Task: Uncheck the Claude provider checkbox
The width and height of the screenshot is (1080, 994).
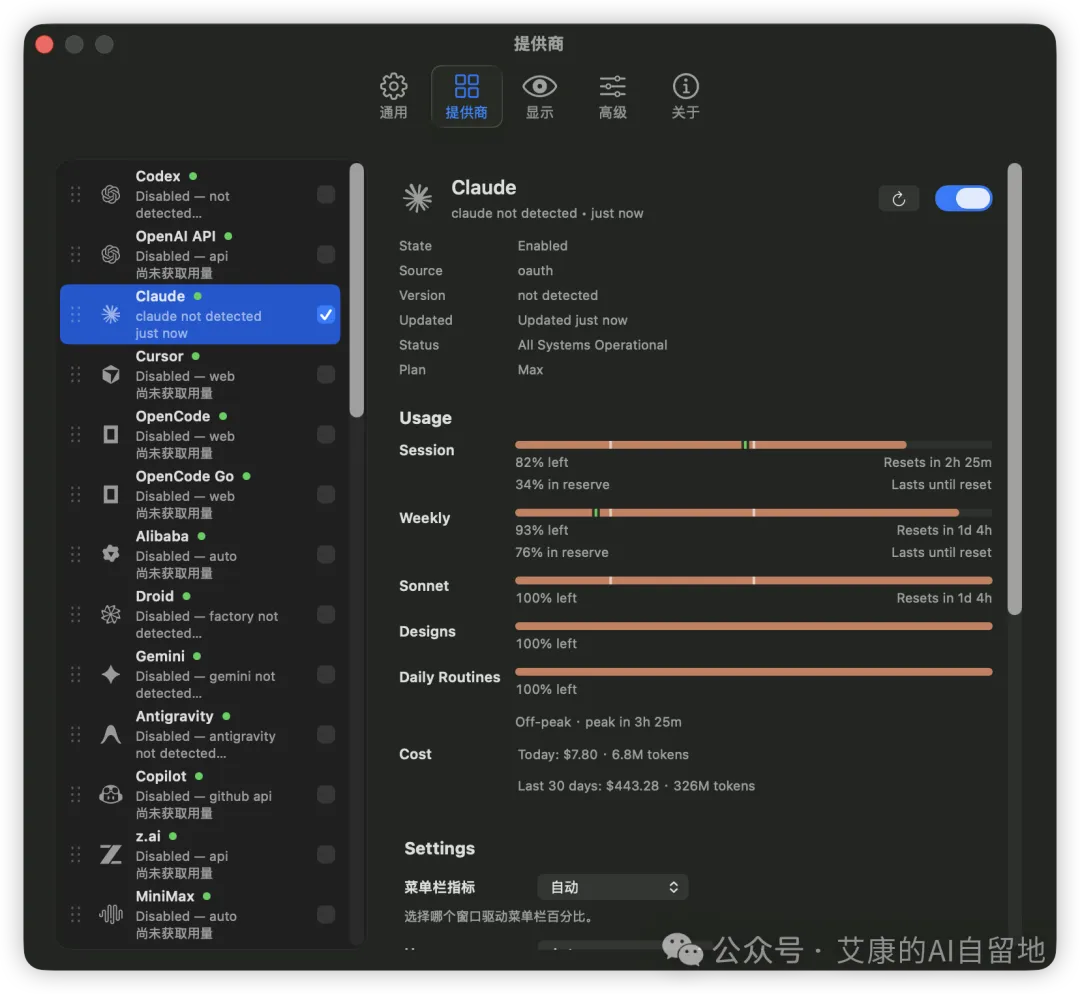Action: click(x=326, y=315)
